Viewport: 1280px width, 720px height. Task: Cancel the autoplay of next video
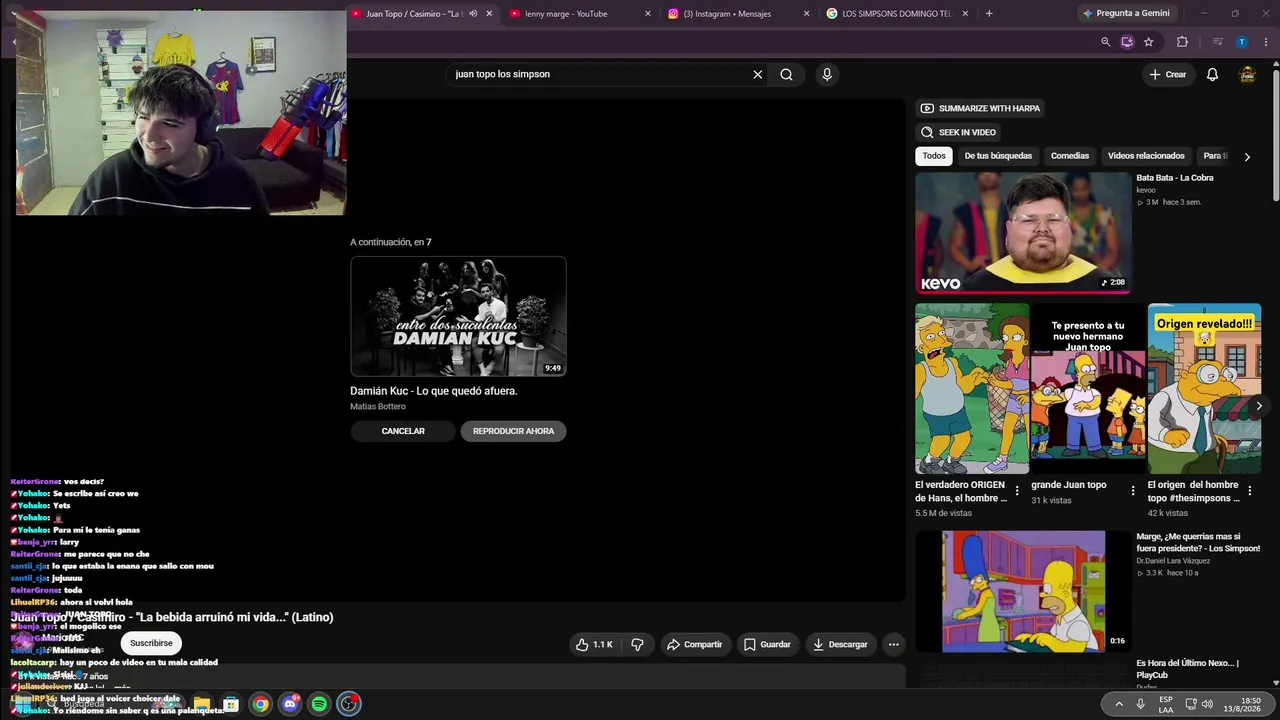403,431
